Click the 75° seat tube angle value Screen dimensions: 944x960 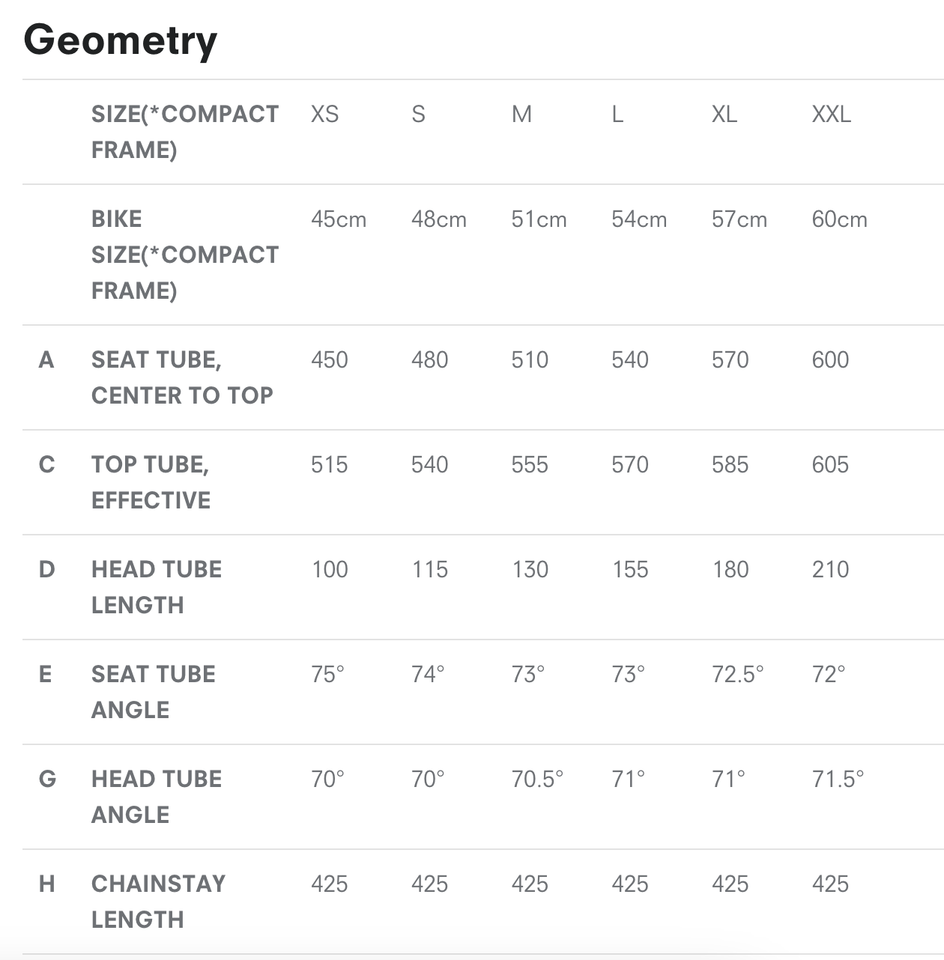pyautogui.click(x=328, y=674)
